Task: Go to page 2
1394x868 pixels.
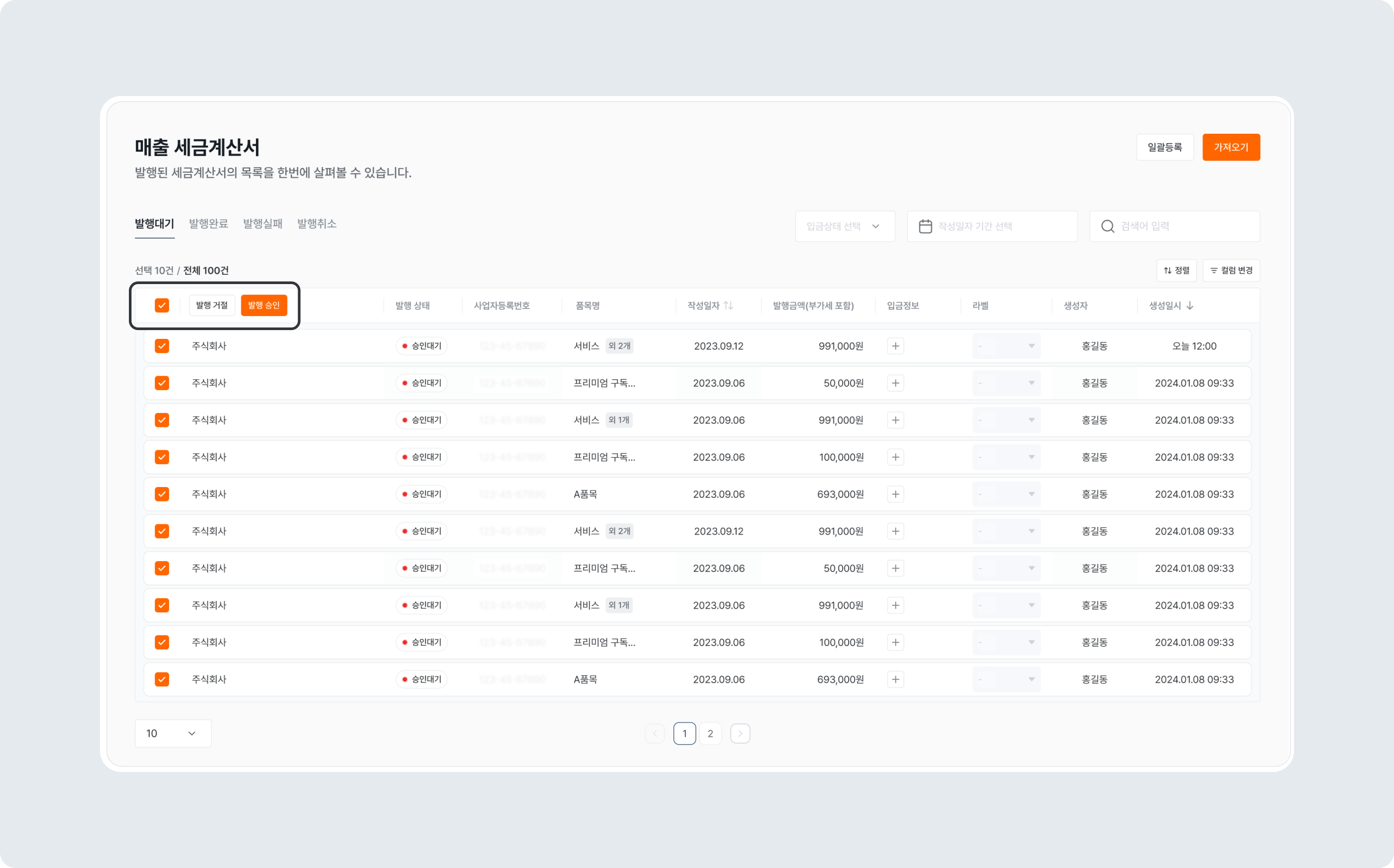Action: pyautogui.click(x=710, y=733)
